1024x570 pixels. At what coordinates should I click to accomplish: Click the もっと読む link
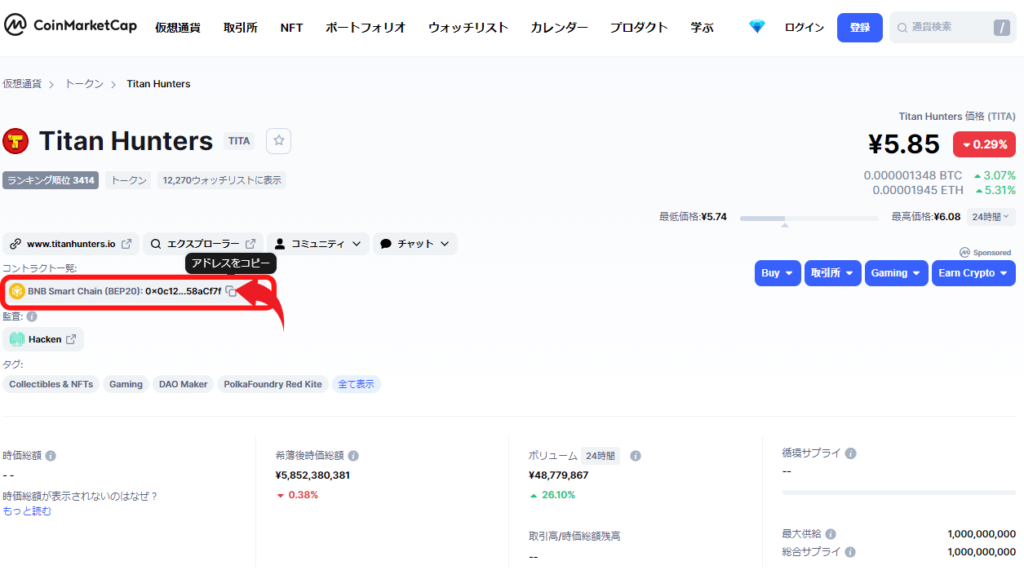[27, 511]
